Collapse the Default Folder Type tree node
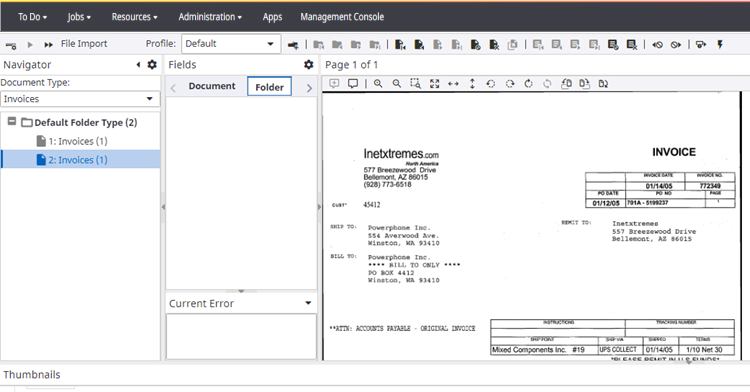The height and width of the screenshot is (392, 750). tap(12, 121)
